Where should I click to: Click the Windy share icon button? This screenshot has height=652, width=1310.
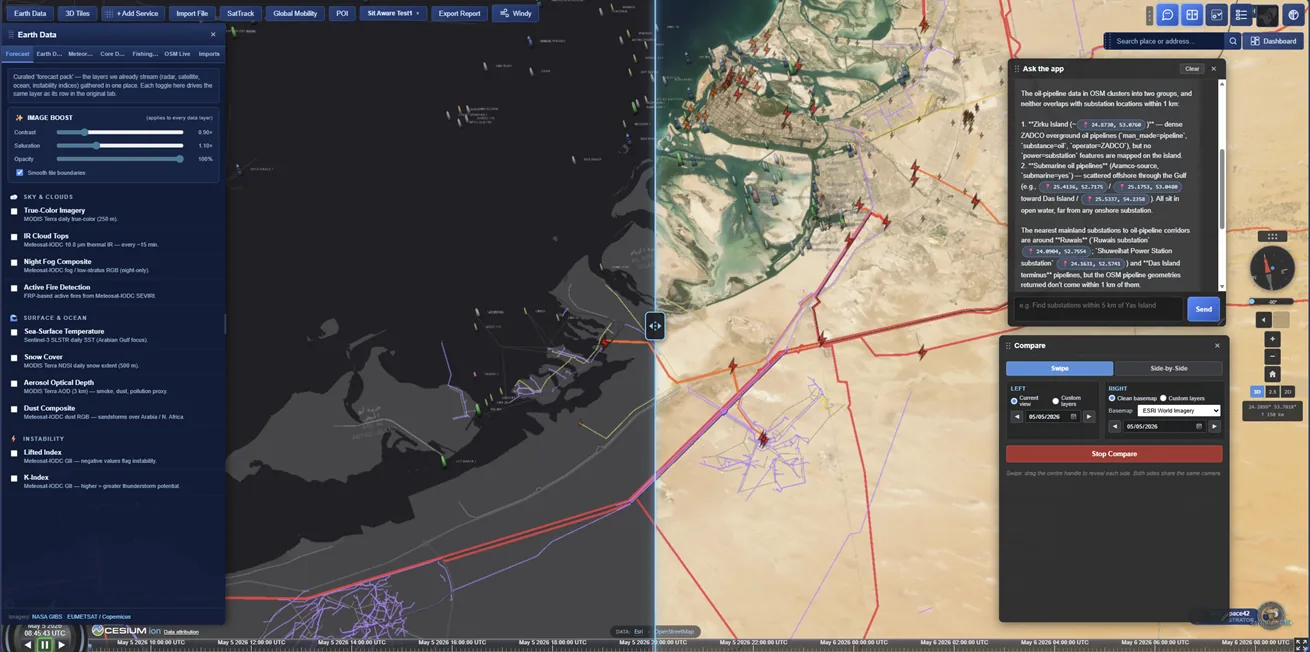[x=517, y=14]
